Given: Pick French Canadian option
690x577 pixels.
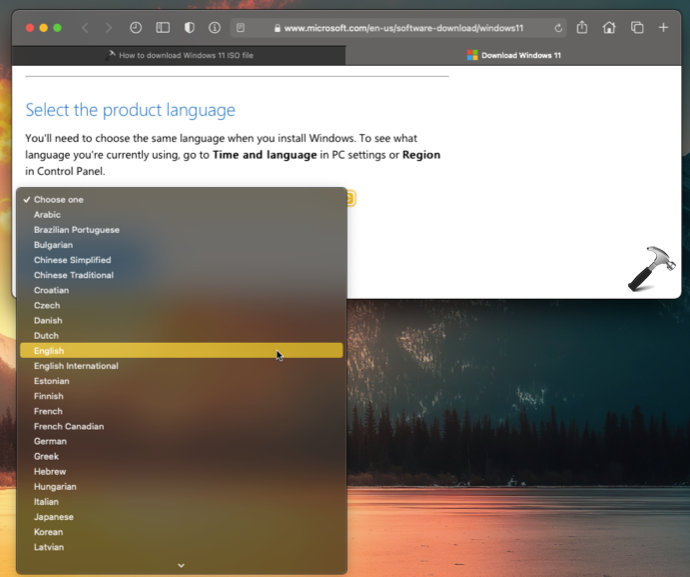Looking at the screenshot, I should tap(181, 426).
